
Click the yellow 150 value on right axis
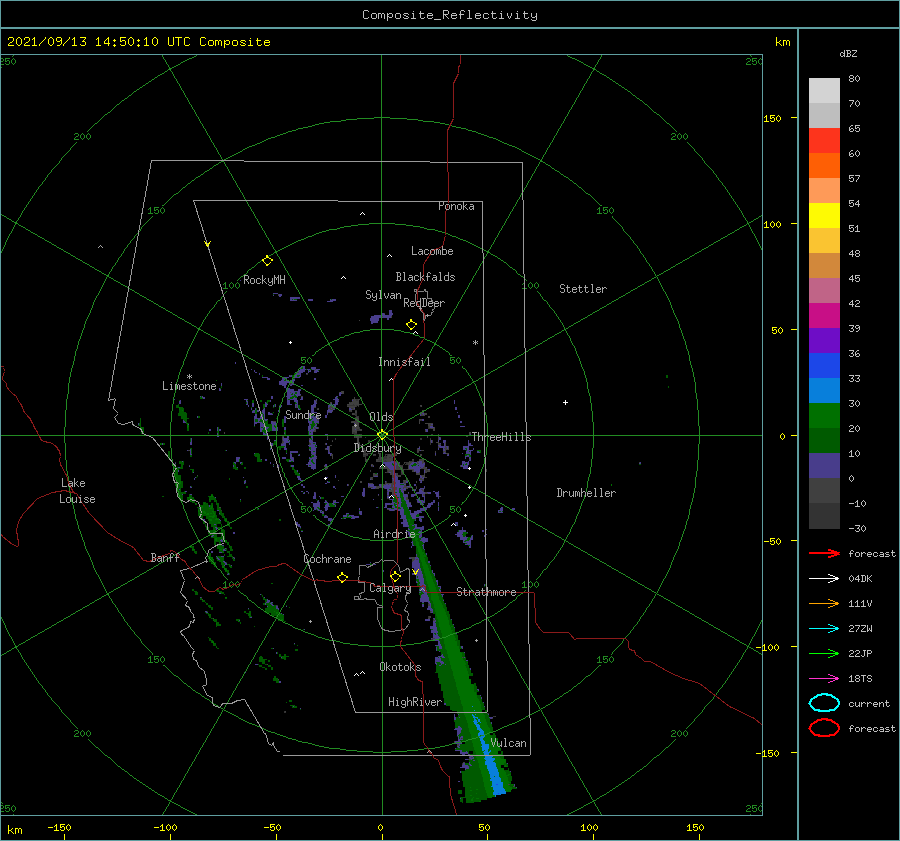point(772,118)
